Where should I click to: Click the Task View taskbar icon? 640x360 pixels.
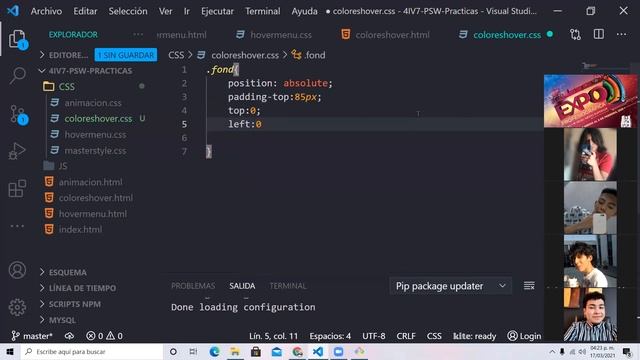point(193,351)
